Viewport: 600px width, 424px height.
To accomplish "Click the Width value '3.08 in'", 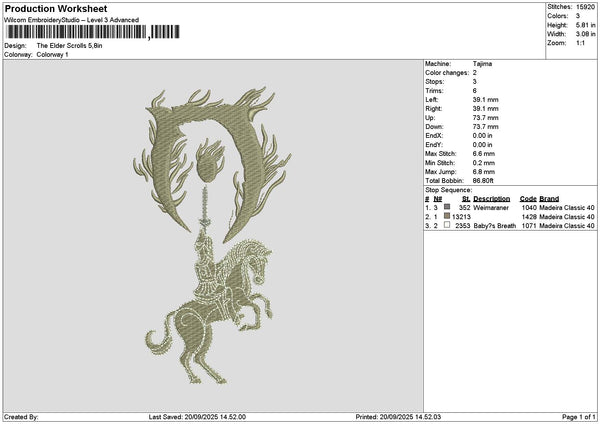I will click(x=585, y=34).
